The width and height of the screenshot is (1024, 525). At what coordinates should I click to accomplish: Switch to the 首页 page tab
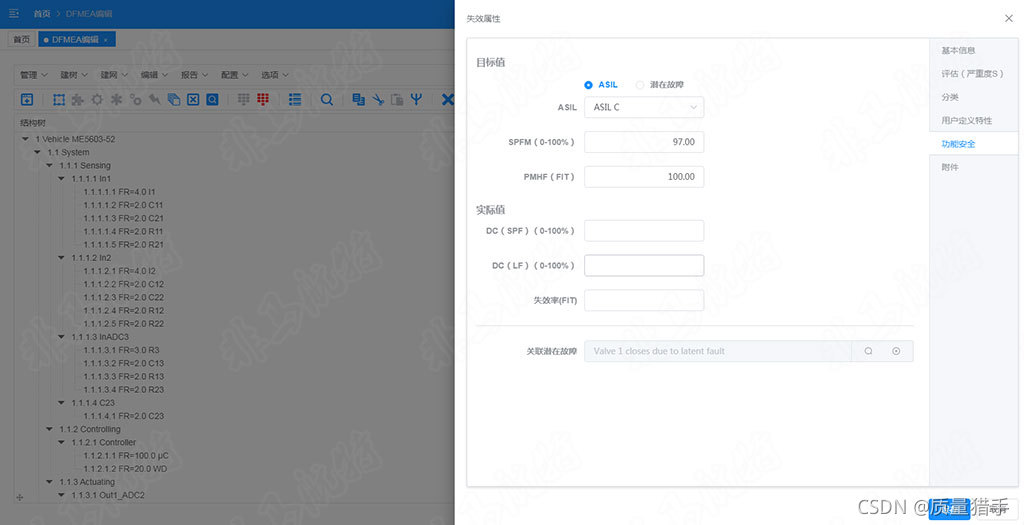click(x=22, y=40)
